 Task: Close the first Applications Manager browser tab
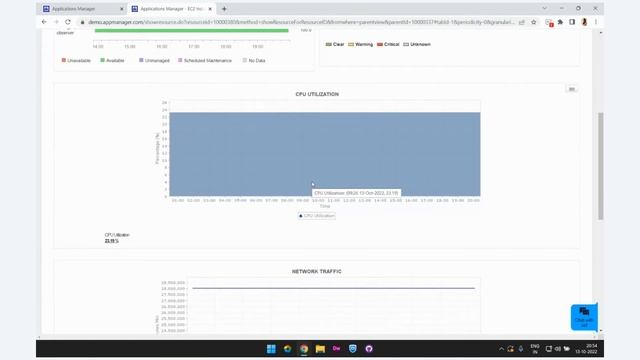click(x=122, y=9)
